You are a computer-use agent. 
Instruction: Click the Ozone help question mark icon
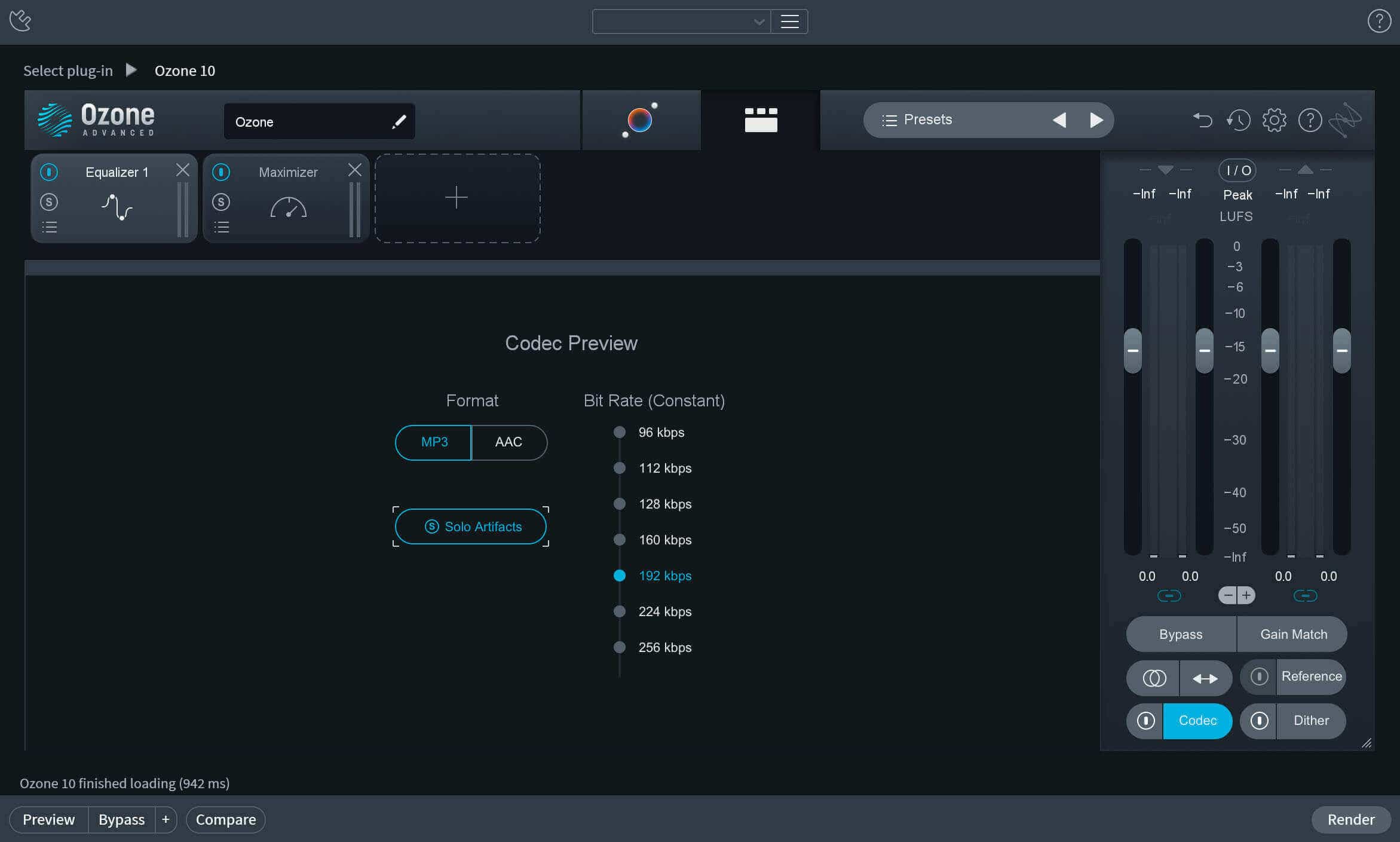[1310, 120]
